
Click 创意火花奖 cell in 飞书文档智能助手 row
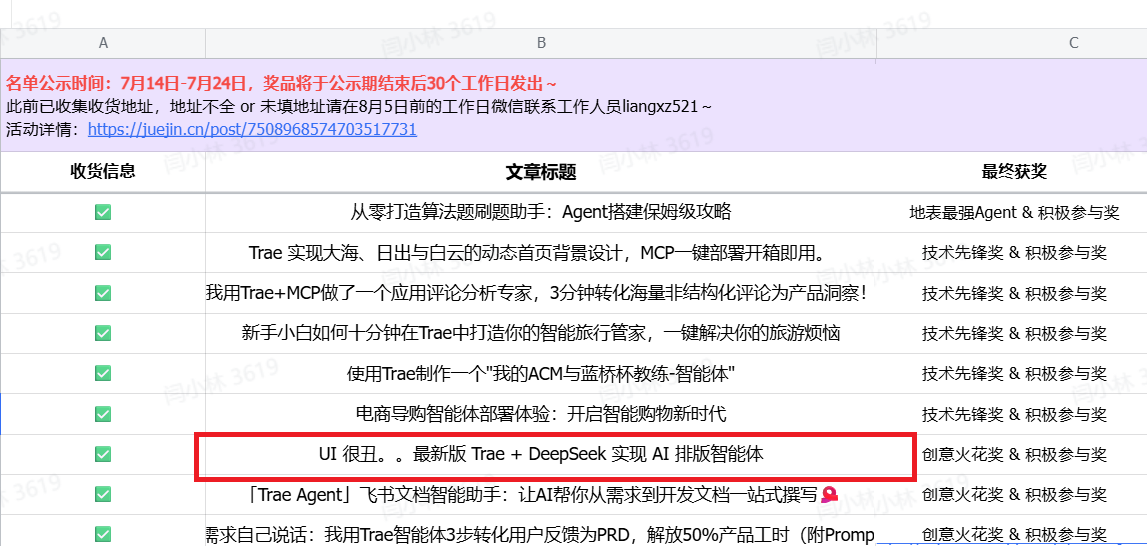click(1014, 495)
